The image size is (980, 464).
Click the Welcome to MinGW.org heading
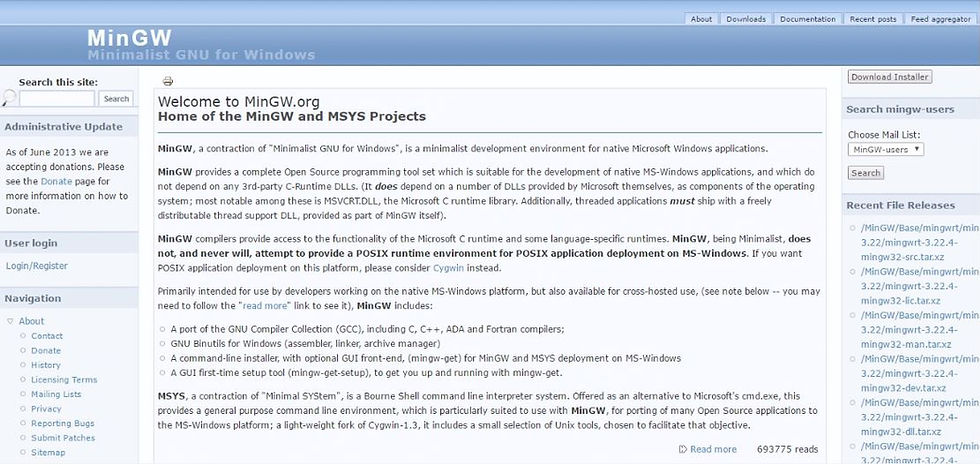(x=239, y=102)
